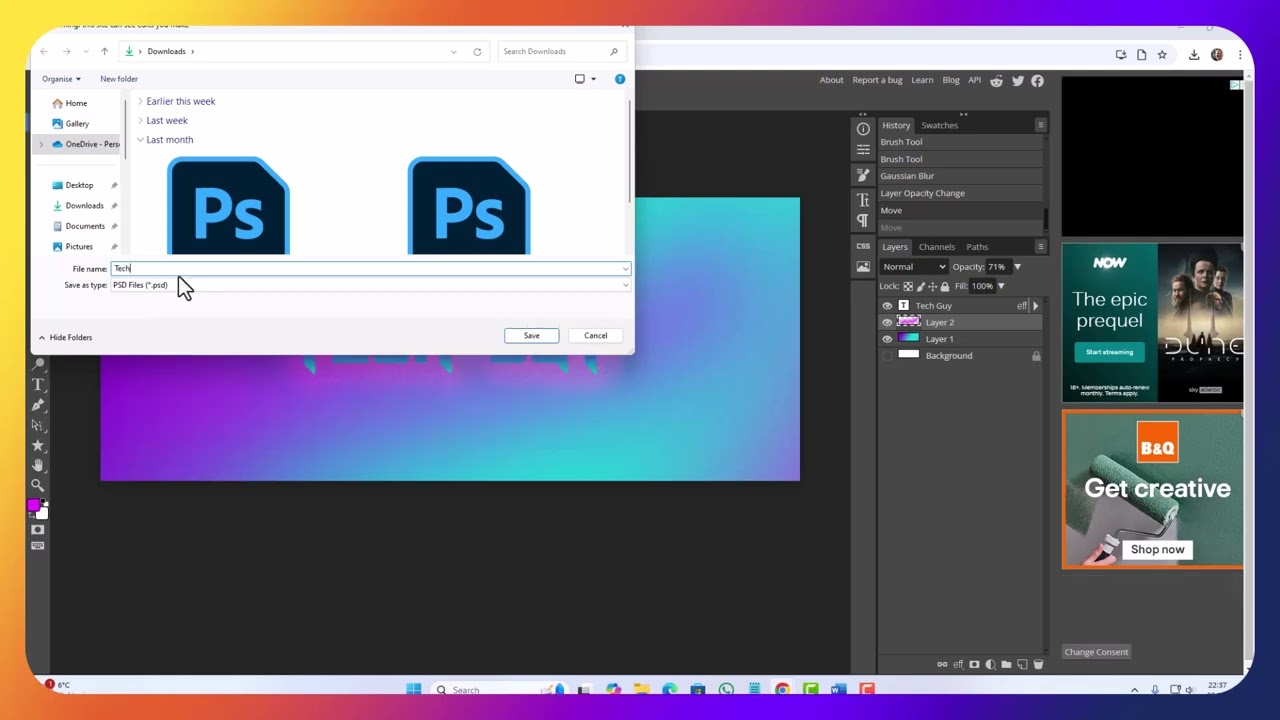Viewport: 1280px width, 720px height.
Task: Pick the white background color swatch
Action: click(x=43, y=514)
